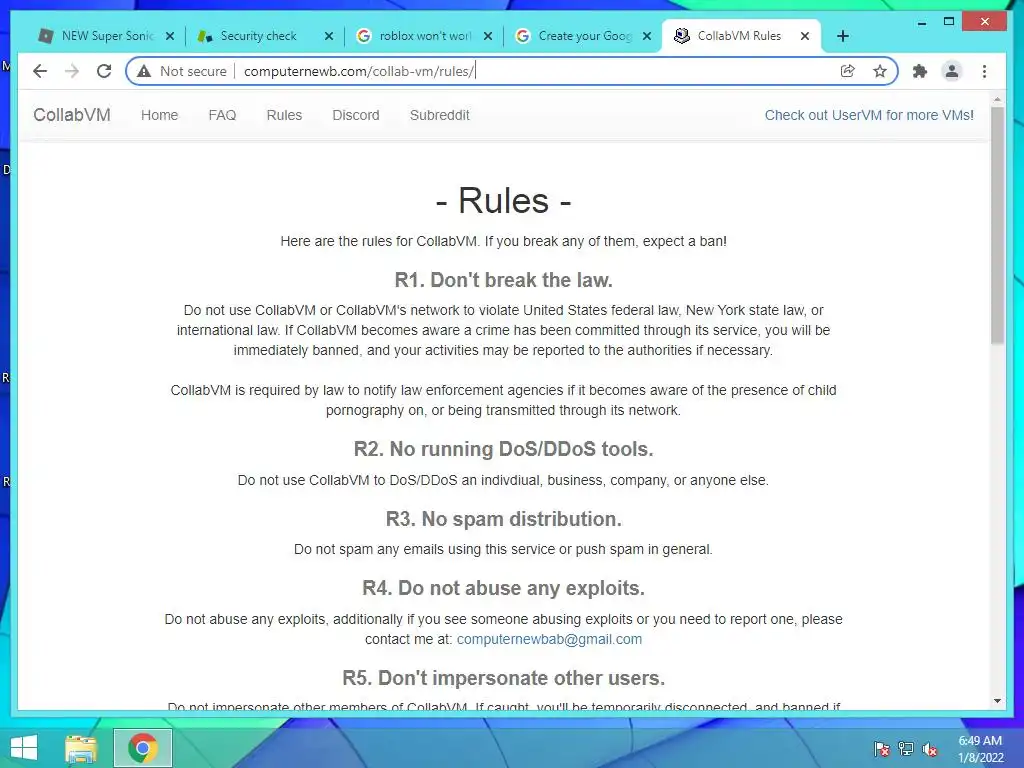Close the roblox won't work tab
The width and height of the screenshot is (1024, 768).
pyautogui.click(x=488, y=36)
